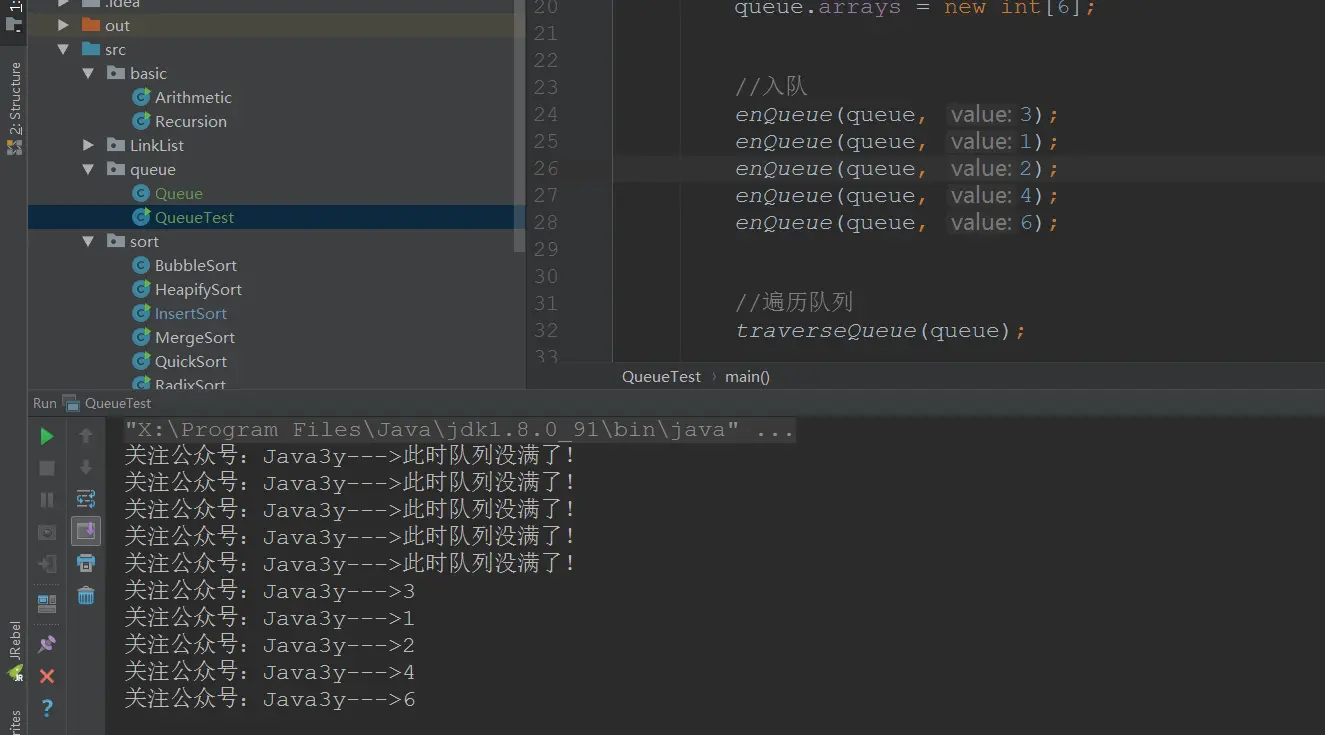
Task: Click the InsertSort class icon
Action: (x=141, y=313)
